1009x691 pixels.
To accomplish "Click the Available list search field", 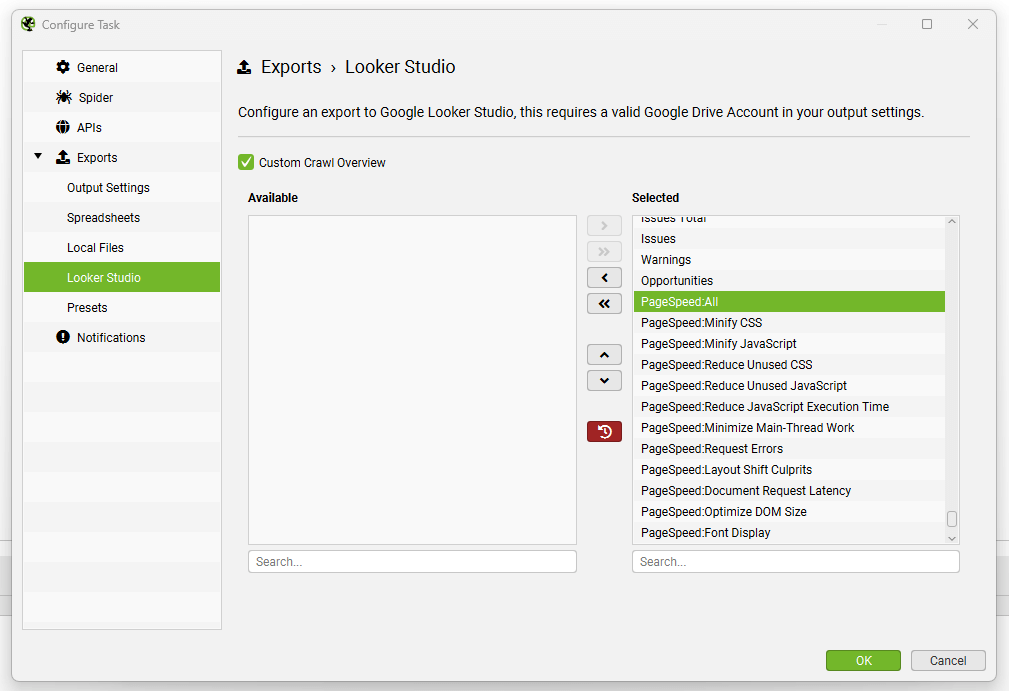I will [412, 562].
